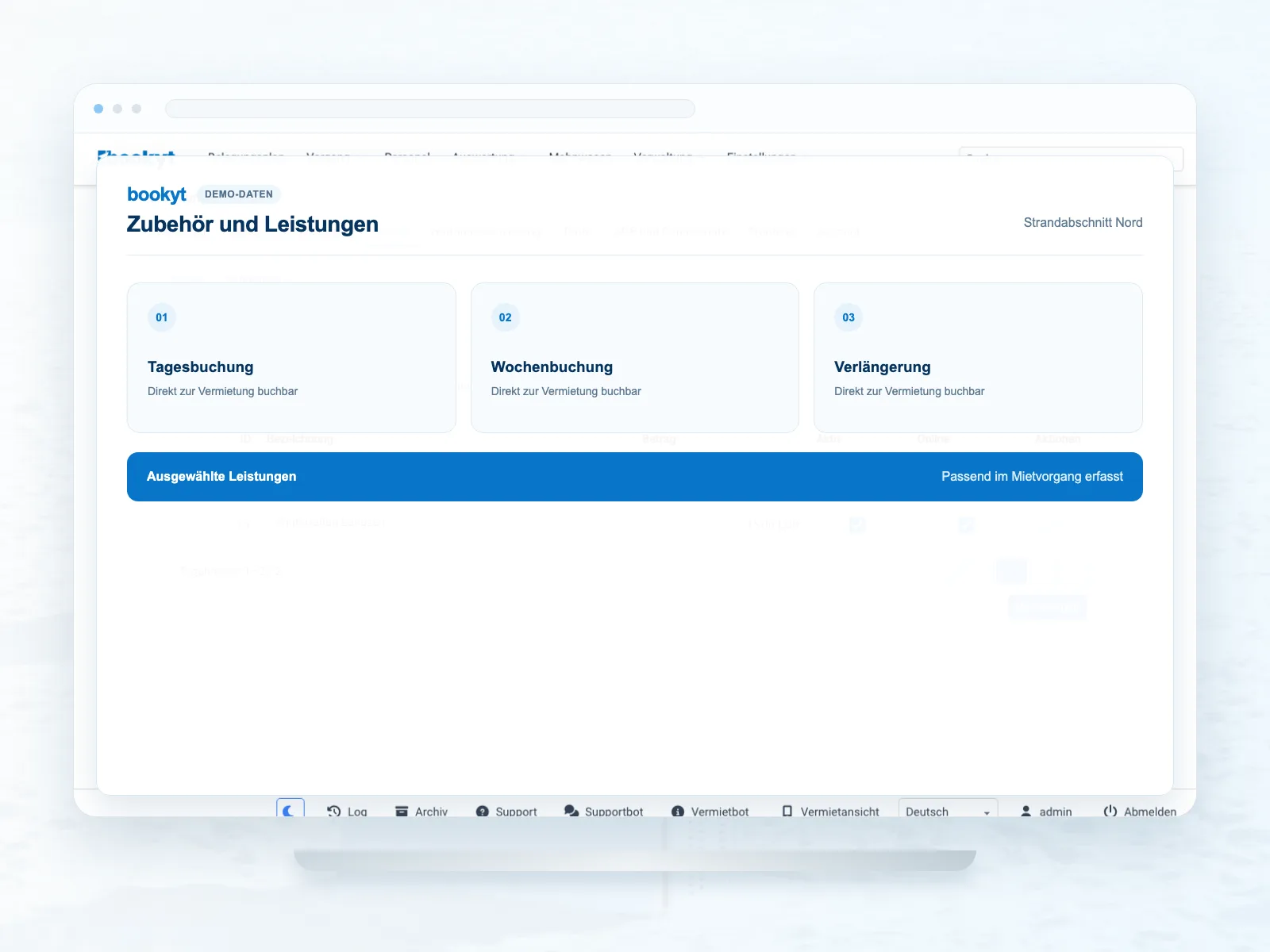Click the DEMO-DATEN badge

coord(239,194)
